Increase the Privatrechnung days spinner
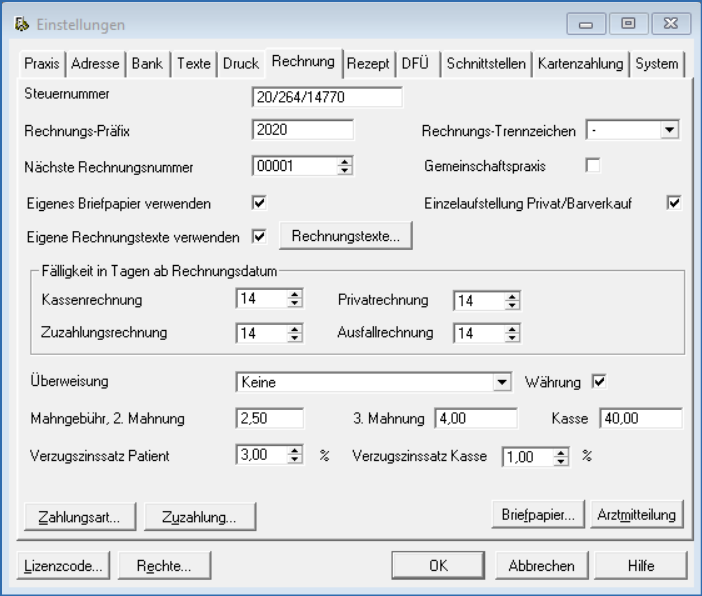Screen dimensions: 702x596 tap(511, 296)
